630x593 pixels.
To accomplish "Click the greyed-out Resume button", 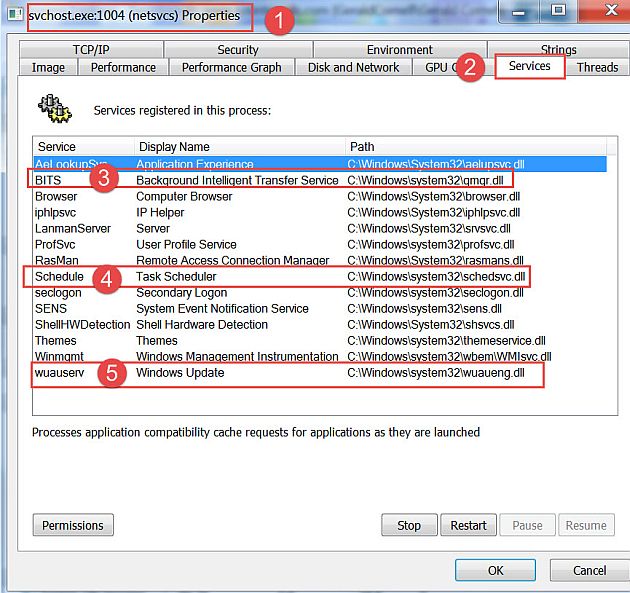I will pos(586,525).
